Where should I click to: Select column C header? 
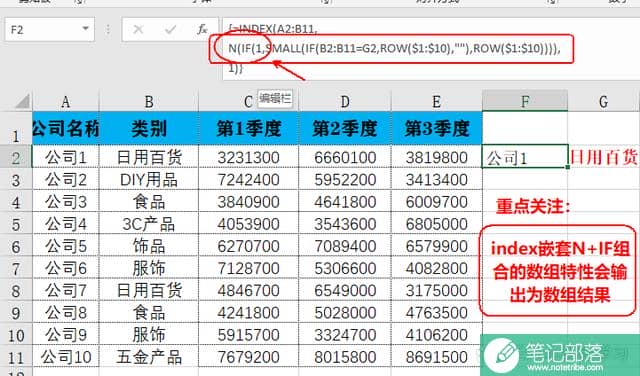point(248,102)
